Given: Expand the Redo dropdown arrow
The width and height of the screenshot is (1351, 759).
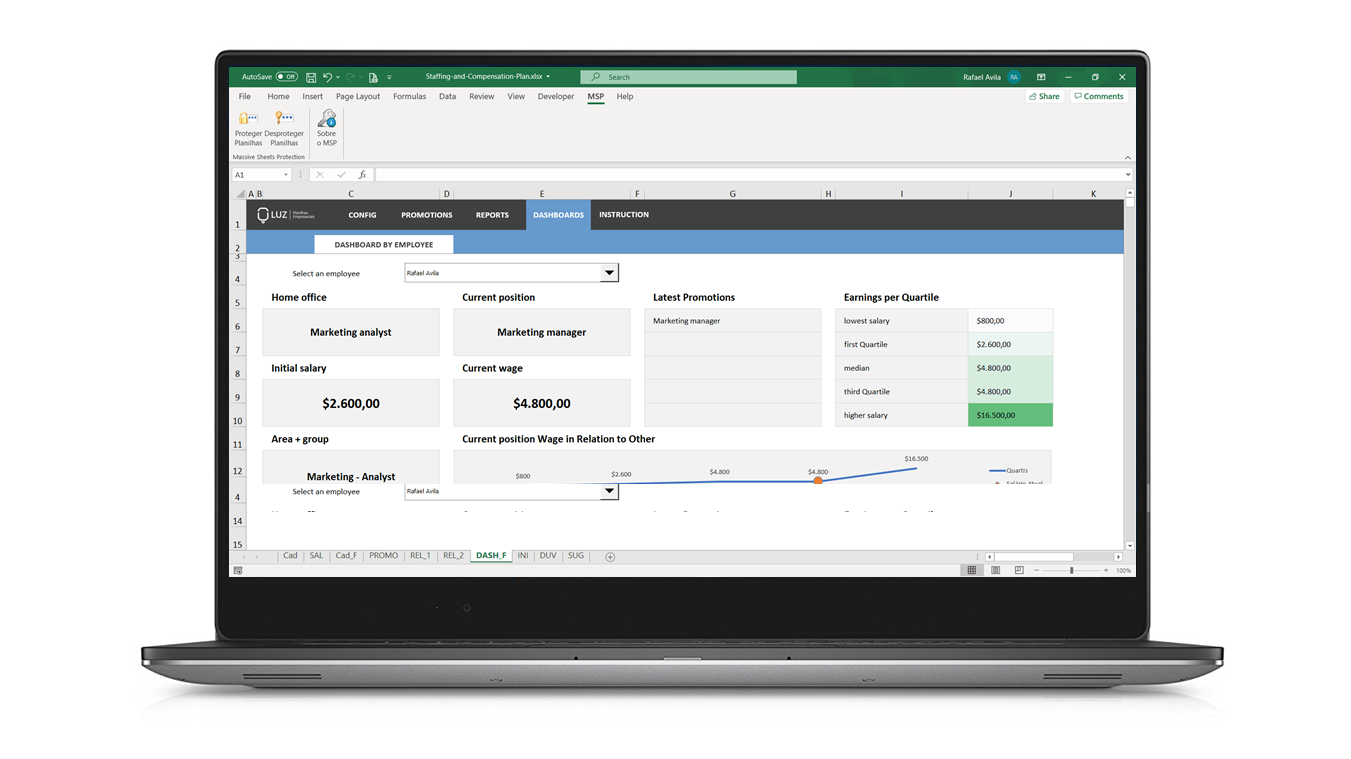Looking at the screenshot, I should [359, 76].
